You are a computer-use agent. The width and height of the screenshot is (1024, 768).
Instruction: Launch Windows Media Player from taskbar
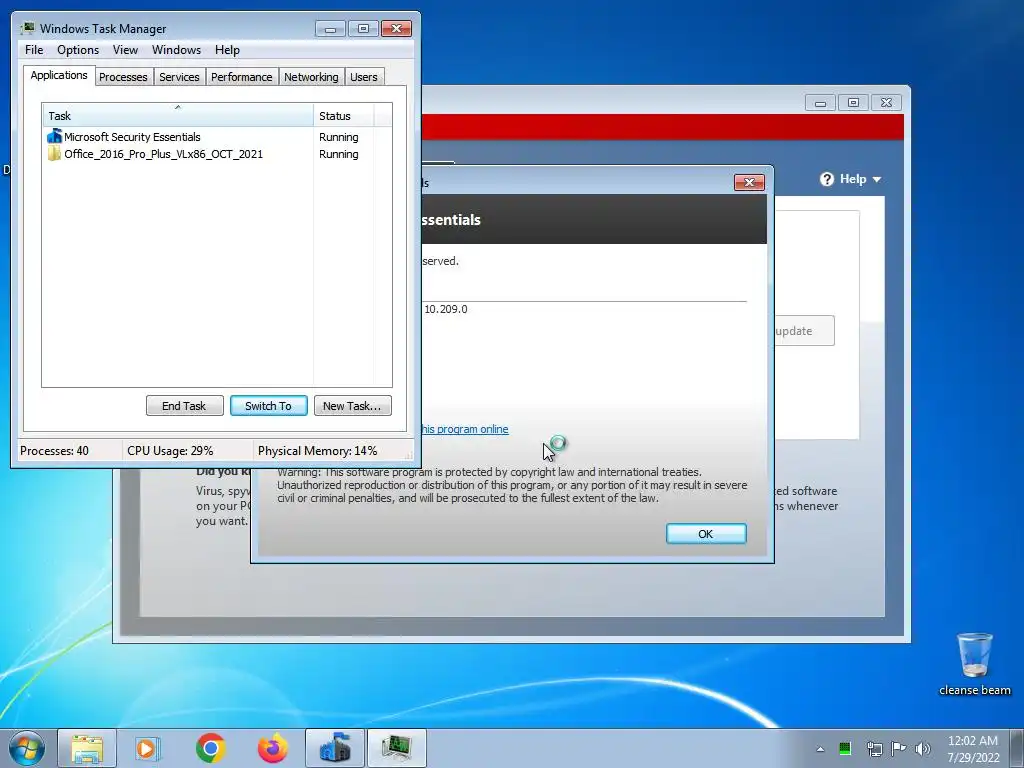pyautogui.click(x=148, y=748)
